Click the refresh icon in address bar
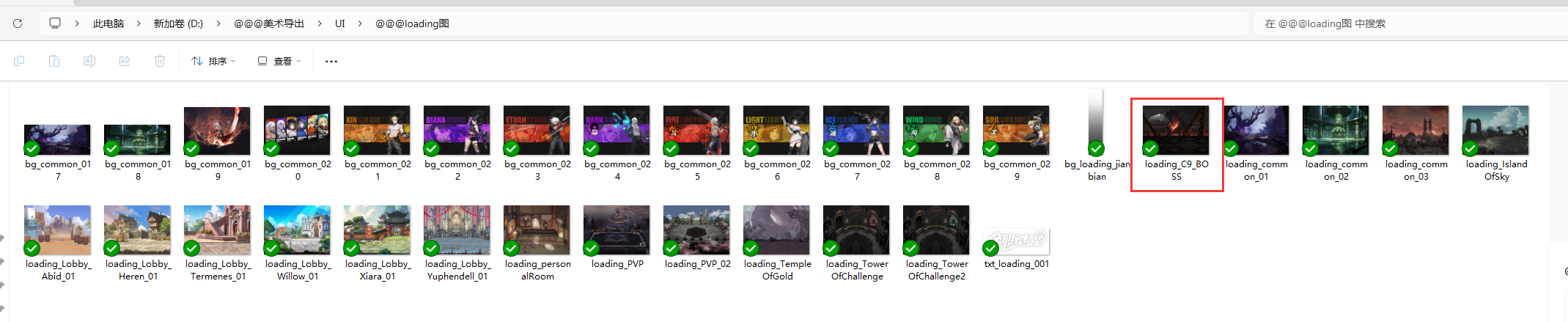 point(18,23)
